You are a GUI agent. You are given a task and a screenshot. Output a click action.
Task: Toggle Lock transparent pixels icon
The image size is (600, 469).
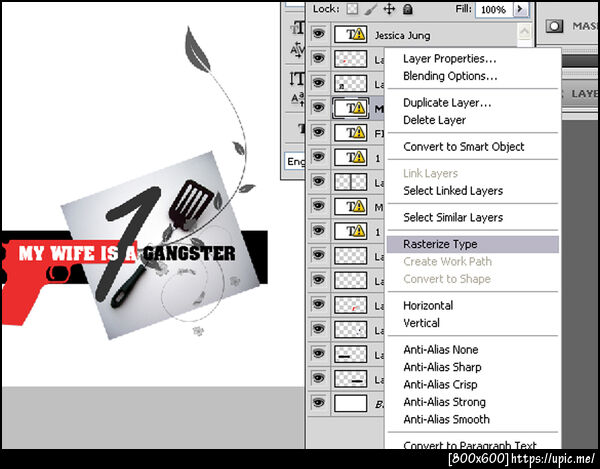[x=352, y=9]
